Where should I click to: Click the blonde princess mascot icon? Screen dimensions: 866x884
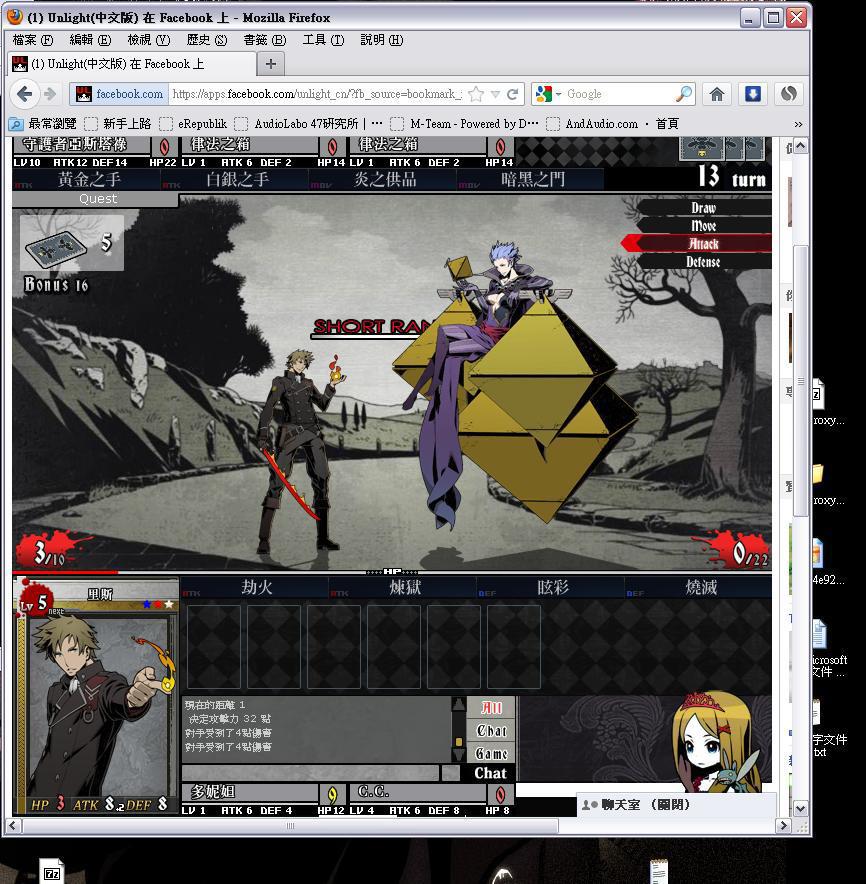pos(715,741)
